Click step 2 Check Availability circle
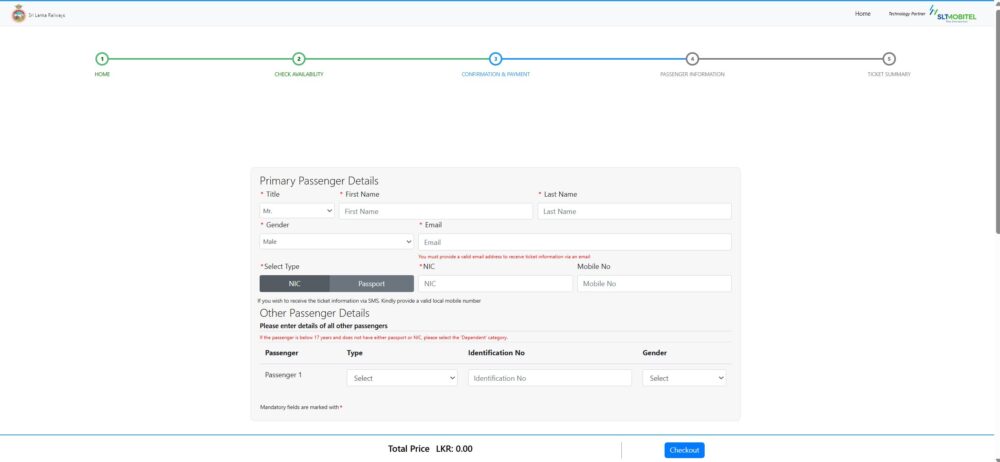This screenshot has width=1000, height=462. [x=299, y=59]
